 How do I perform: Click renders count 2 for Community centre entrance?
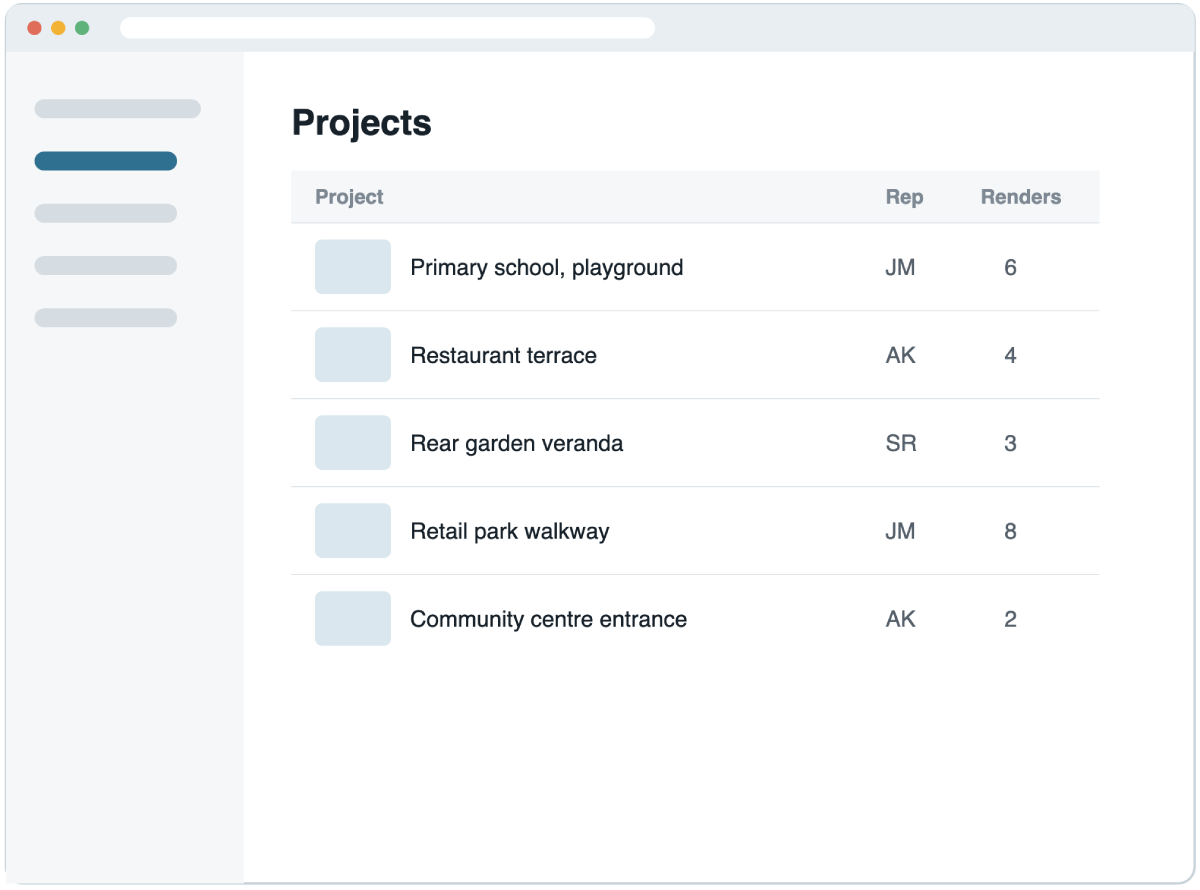tap(1010, 619)
